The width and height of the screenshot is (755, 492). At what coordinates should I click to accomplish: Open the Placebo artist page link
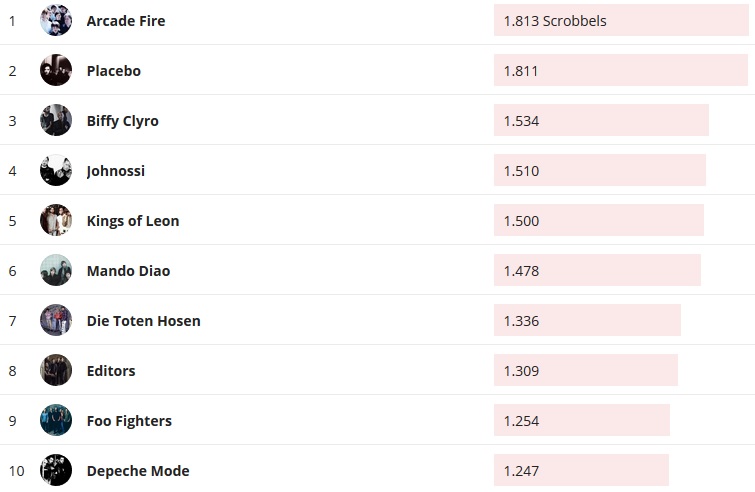(114, 71)
